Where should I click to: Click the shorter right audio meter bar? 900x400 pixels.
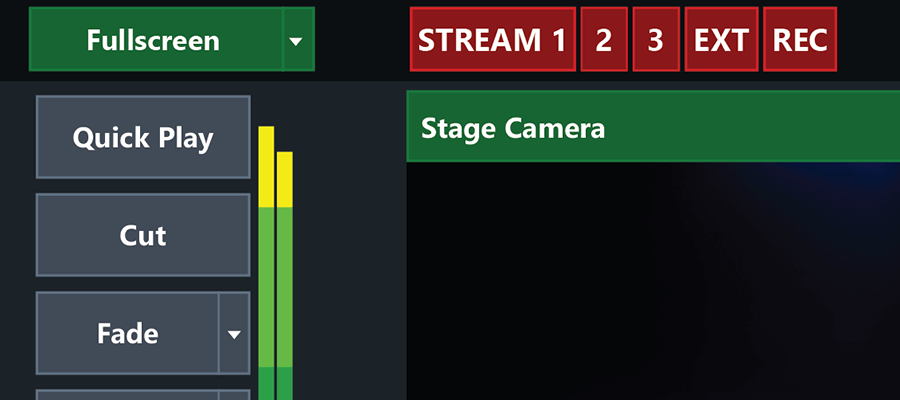(x=284, y=290)
